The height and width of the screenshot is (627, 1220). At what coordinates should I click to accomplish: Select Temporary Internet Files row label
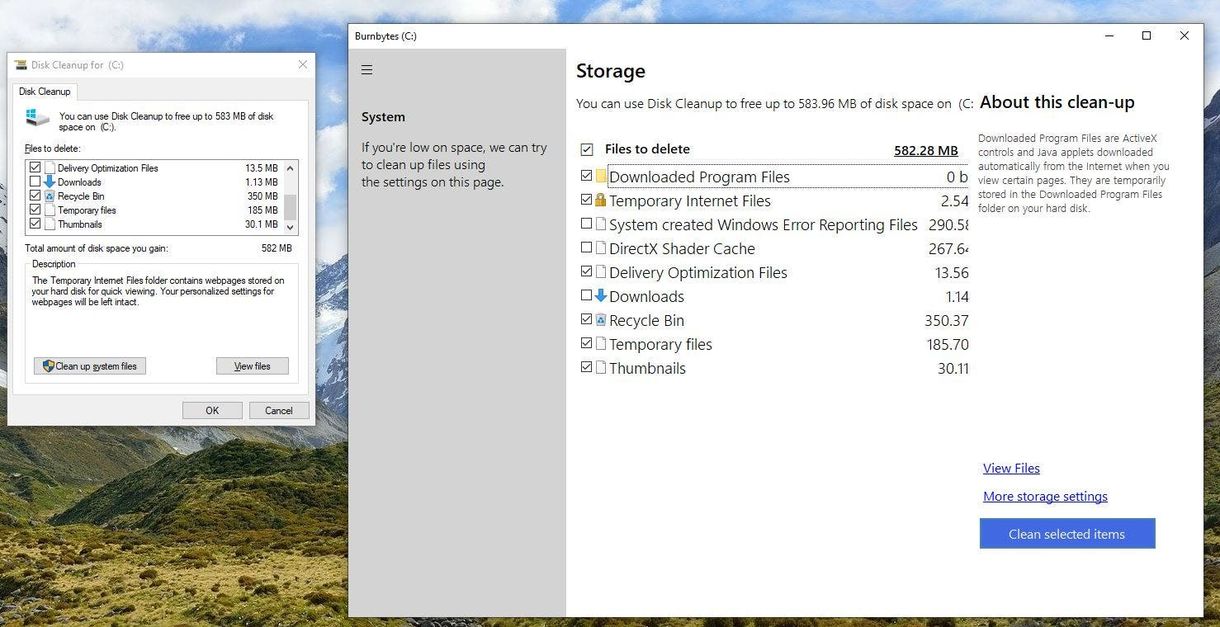tap(690, 200)
